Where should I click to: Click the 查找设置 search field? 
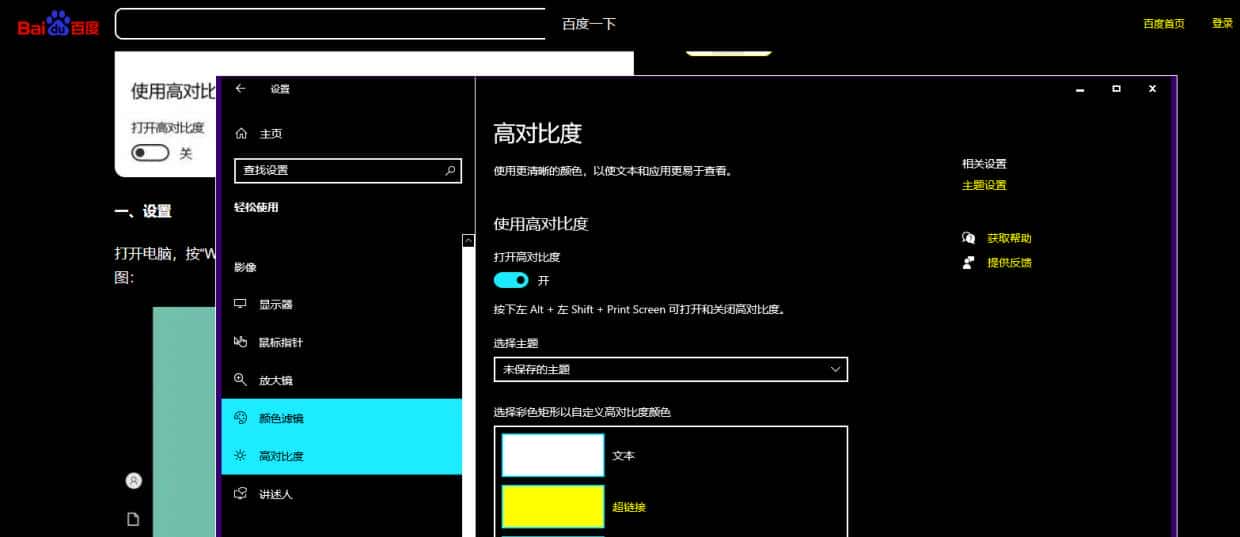tap(348, 170)
